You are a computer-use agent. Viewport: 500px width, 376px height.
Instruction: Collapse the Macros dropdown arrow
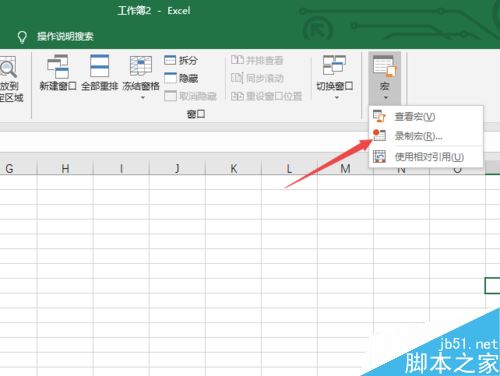pos(386,98)
